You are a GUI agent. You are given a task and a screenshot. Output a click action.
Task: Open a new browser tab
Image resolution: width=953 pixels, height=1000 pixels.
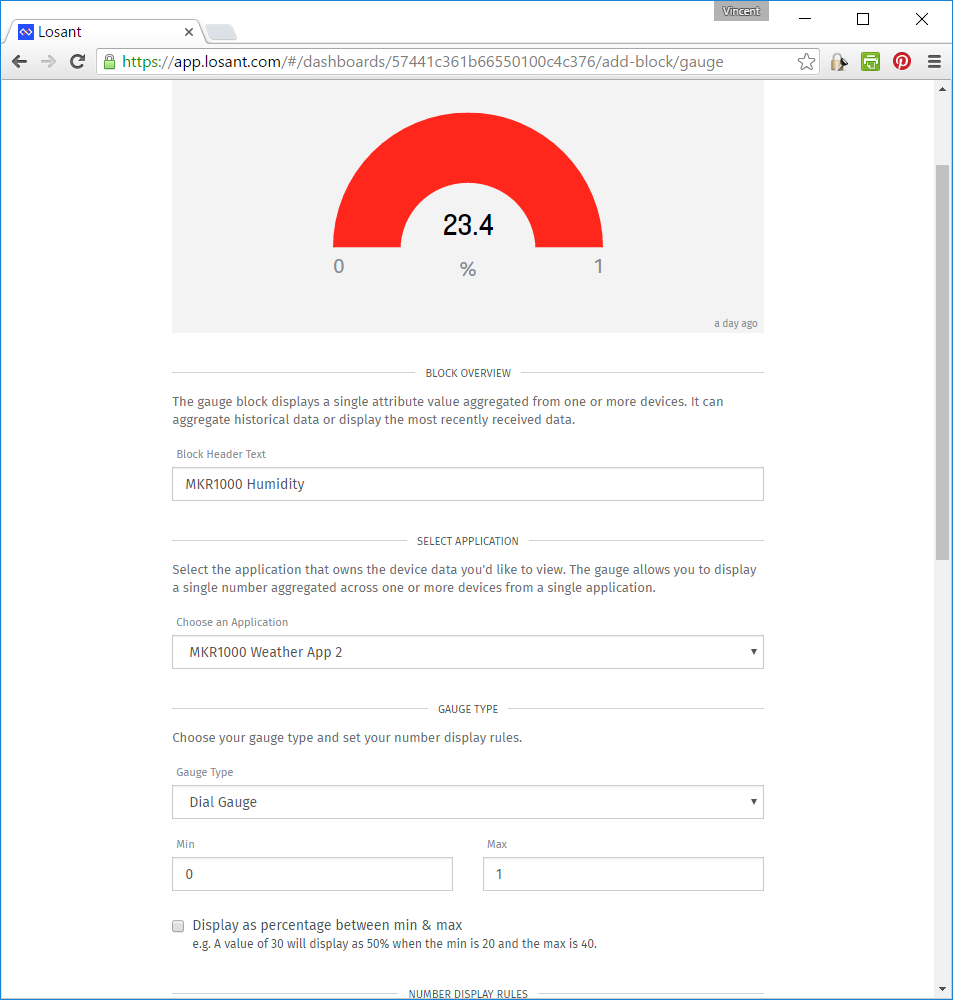[221, 32]
